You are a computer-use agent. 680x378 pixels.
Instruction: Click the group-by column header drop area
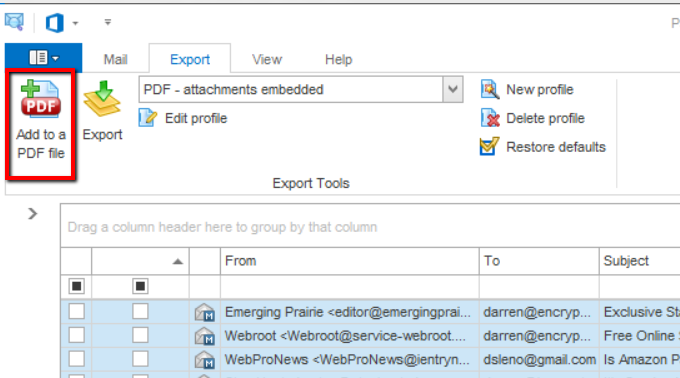(370, 227)
